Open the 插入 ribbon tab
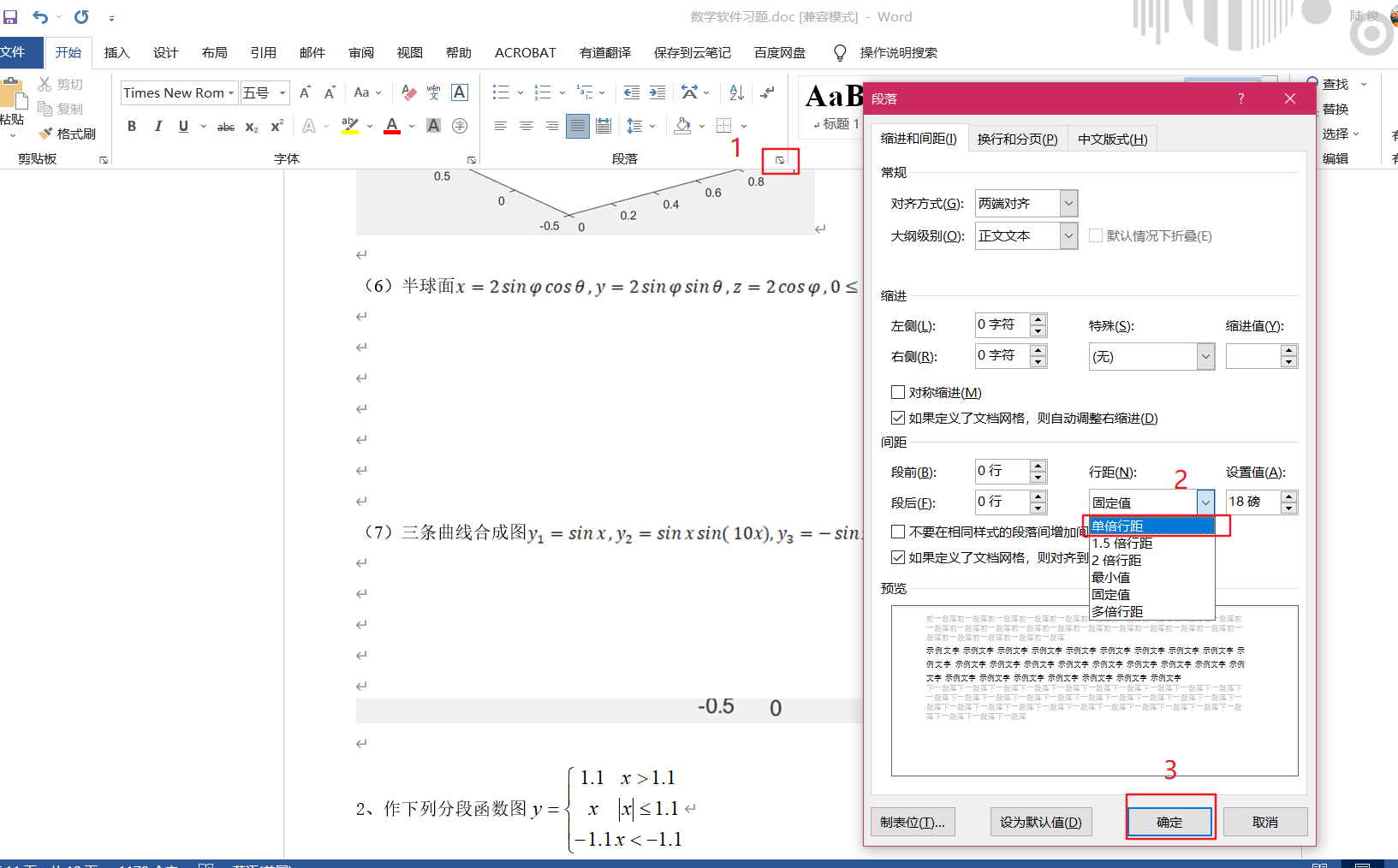 point(117,52)
